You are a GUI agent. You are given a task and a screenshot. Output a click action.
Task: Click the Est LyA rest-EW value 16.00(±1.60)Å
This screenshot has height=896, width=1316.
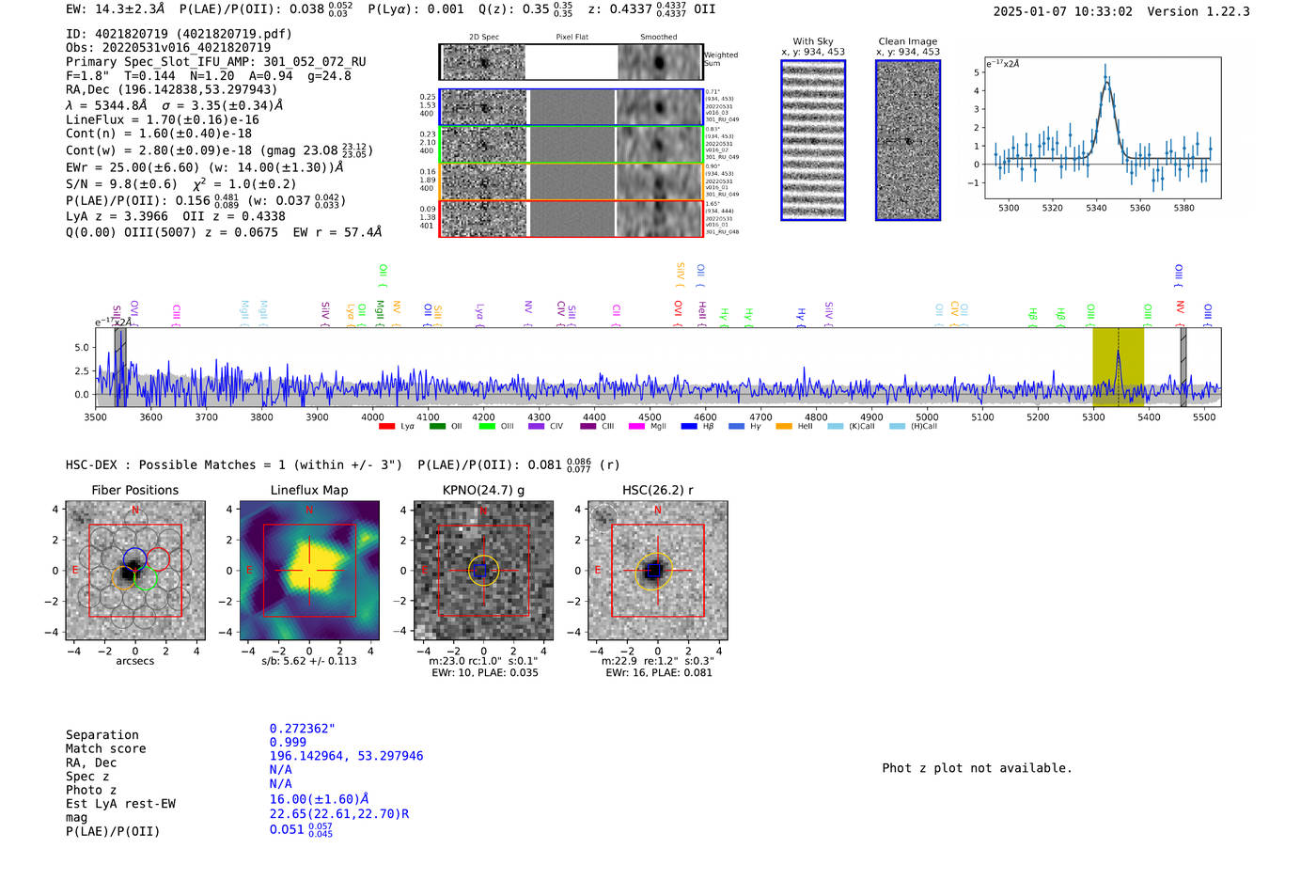319,799
